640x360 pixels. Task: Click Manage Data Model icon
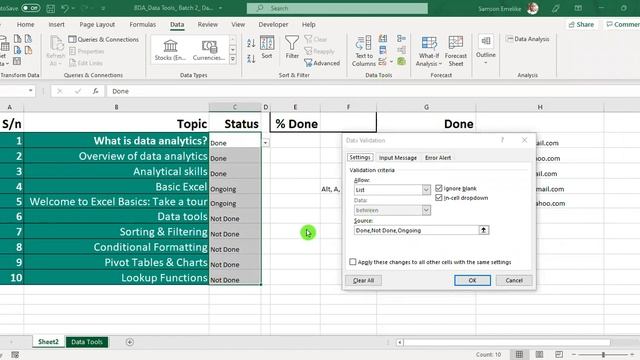pos(401,62)
